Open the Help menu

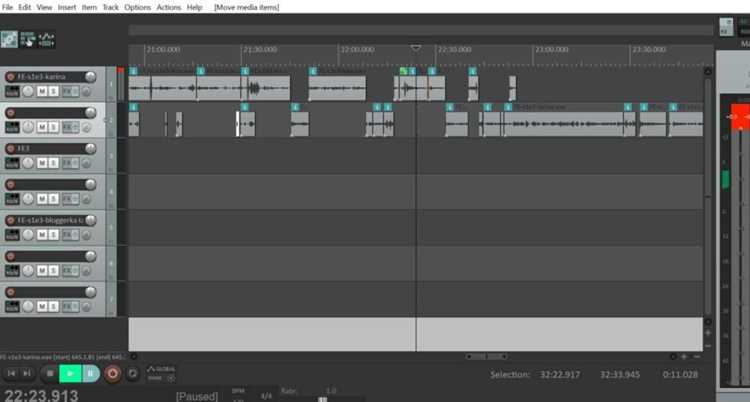coord(194,7)
